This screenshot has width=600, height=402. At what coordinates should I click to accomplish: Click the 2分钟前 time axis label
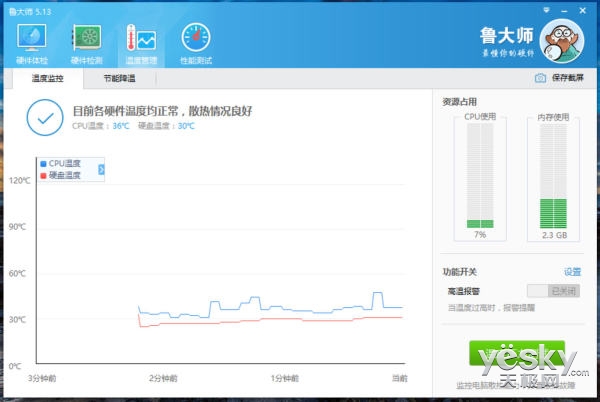coord(163,378)
